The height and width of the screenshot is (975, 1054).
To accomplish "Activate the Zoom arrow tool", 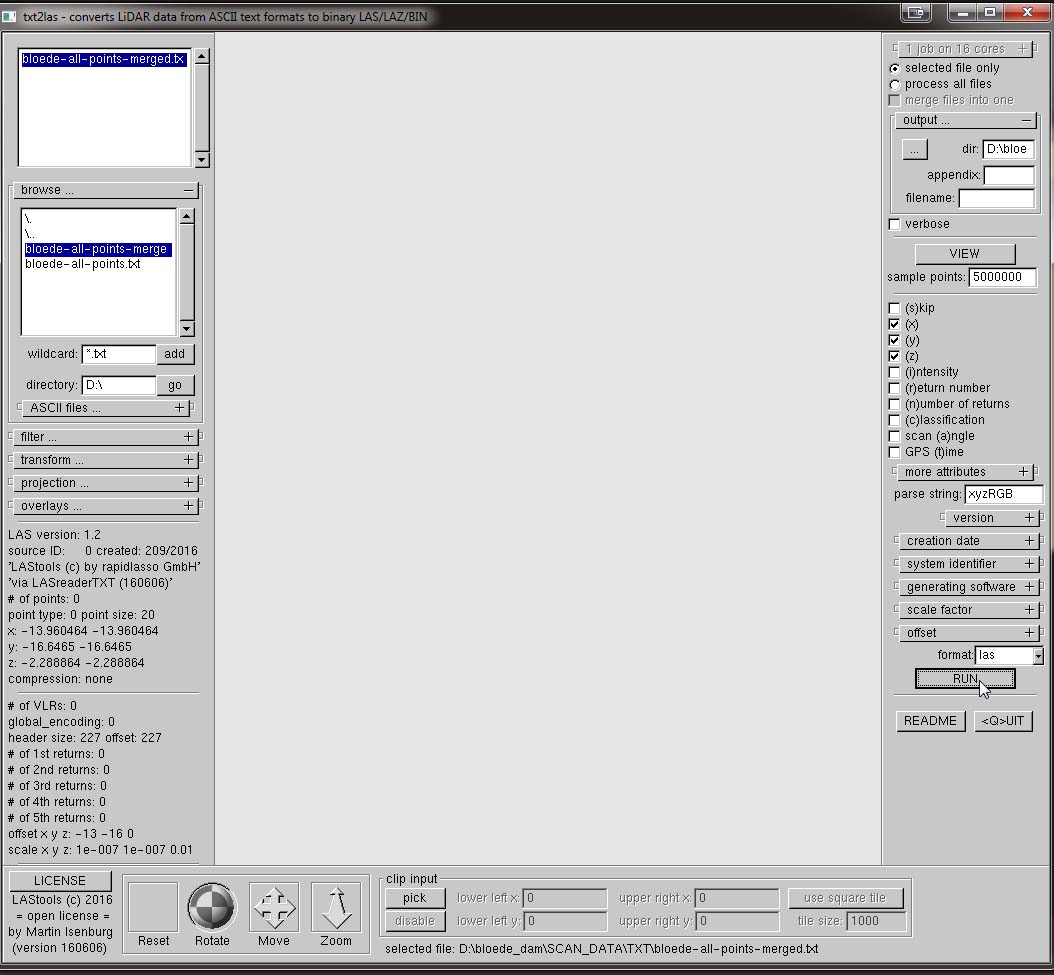I will click(336, 906).
